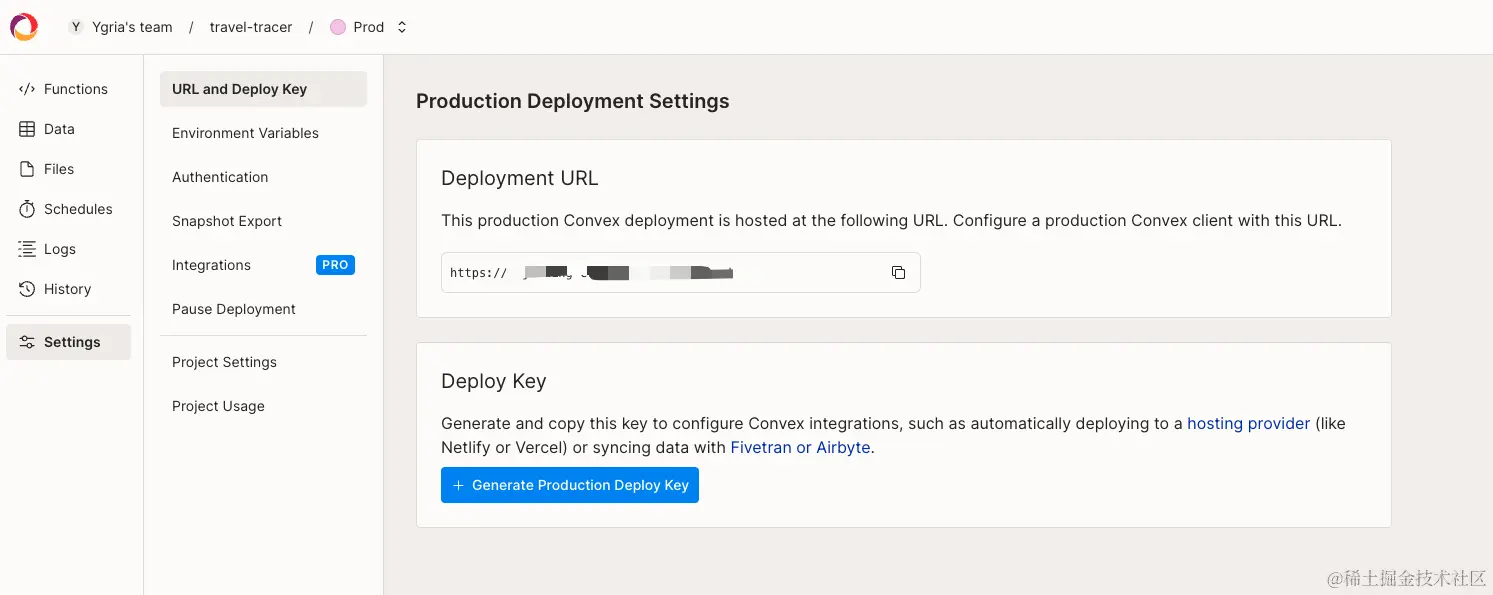Click the Schedules stopwatch icon
The width and height of the screenshot is (1493, 595).
[27, 209]
